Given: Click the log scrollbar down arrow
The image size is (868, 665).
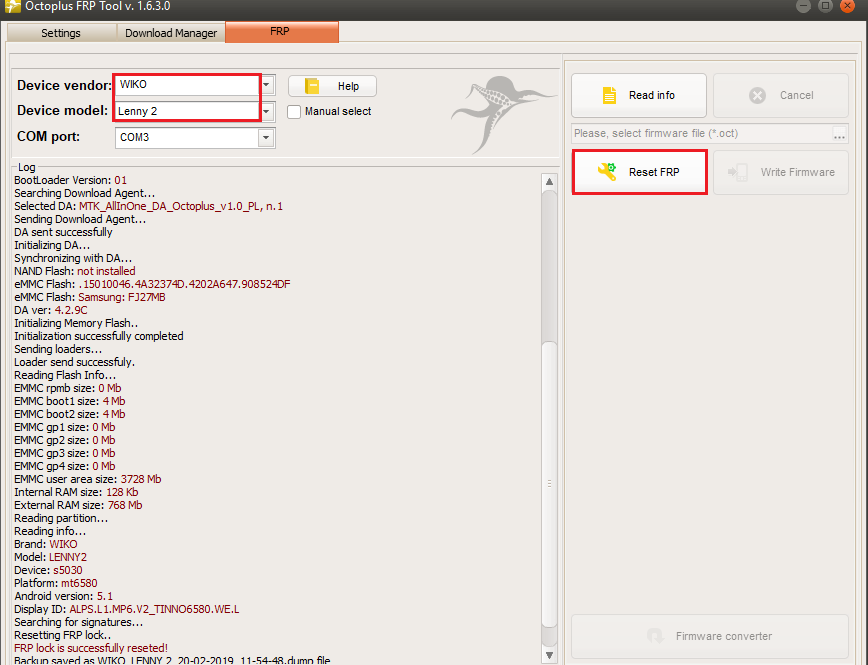Looking at the screenshot, I should [549, 655].
